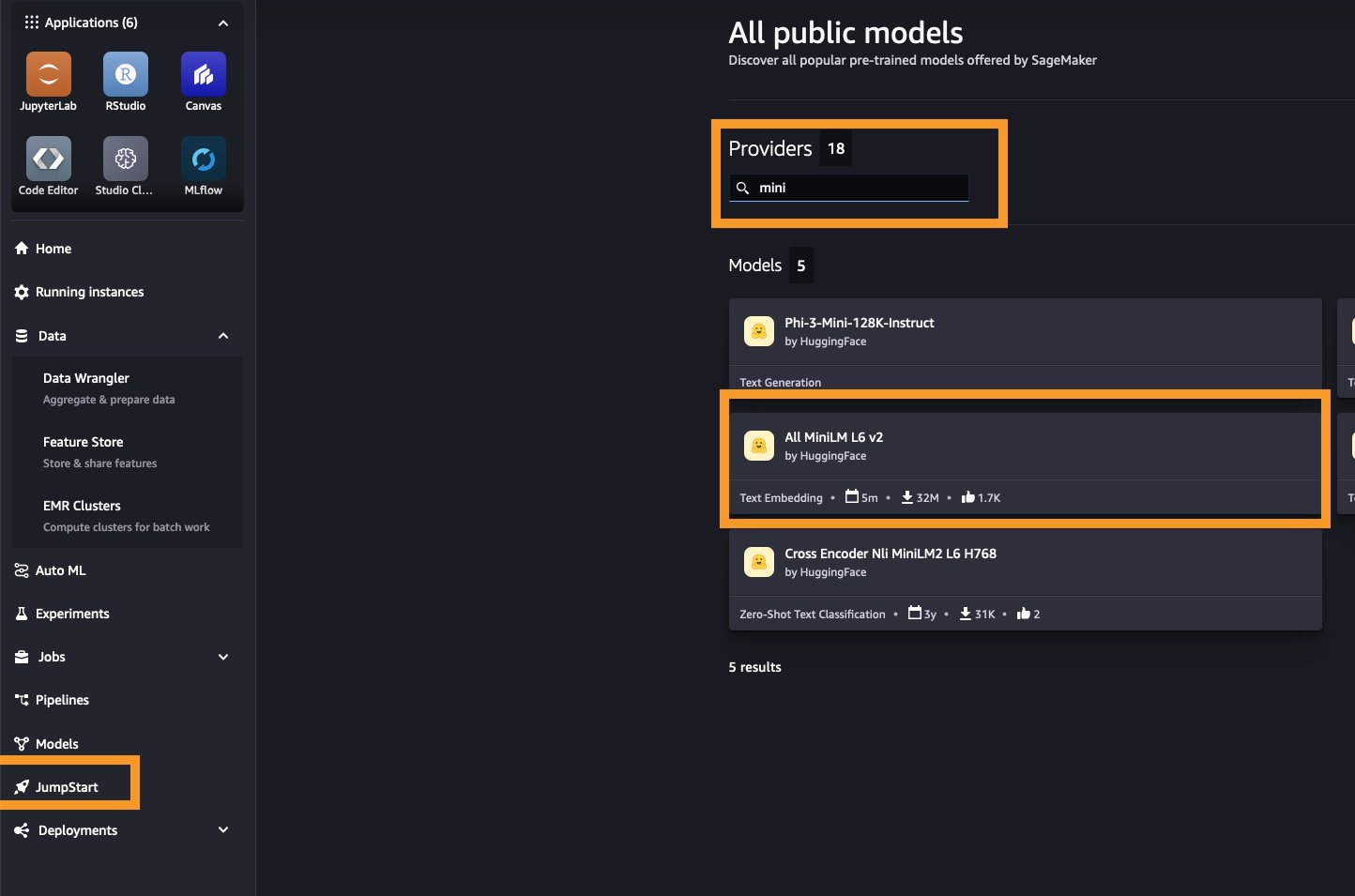Open the Studio Classic app icon
This screenshot has width=1355, height=896.
(126, 159)
